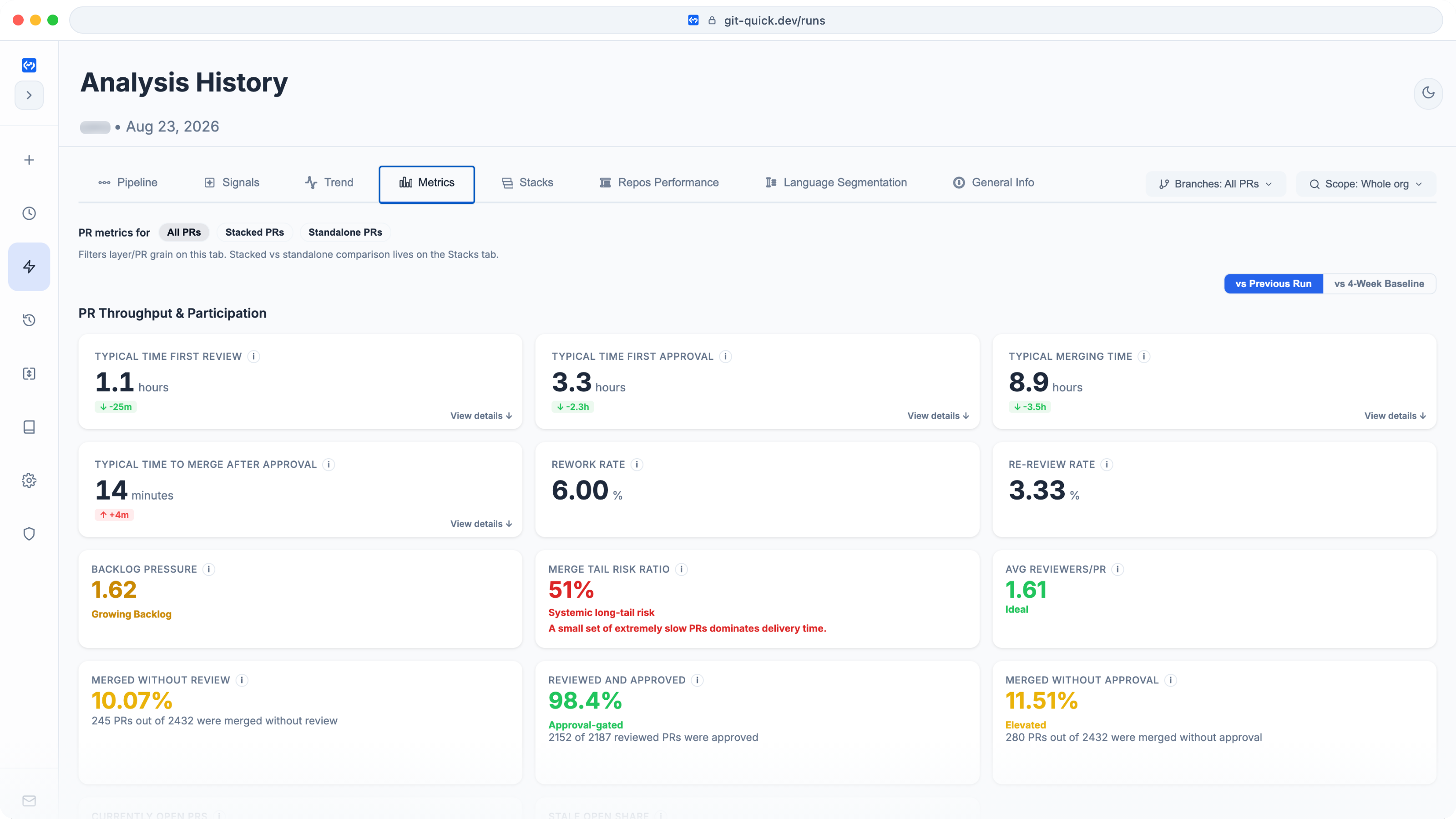Open the Repos Performance tab

[659, 182]
